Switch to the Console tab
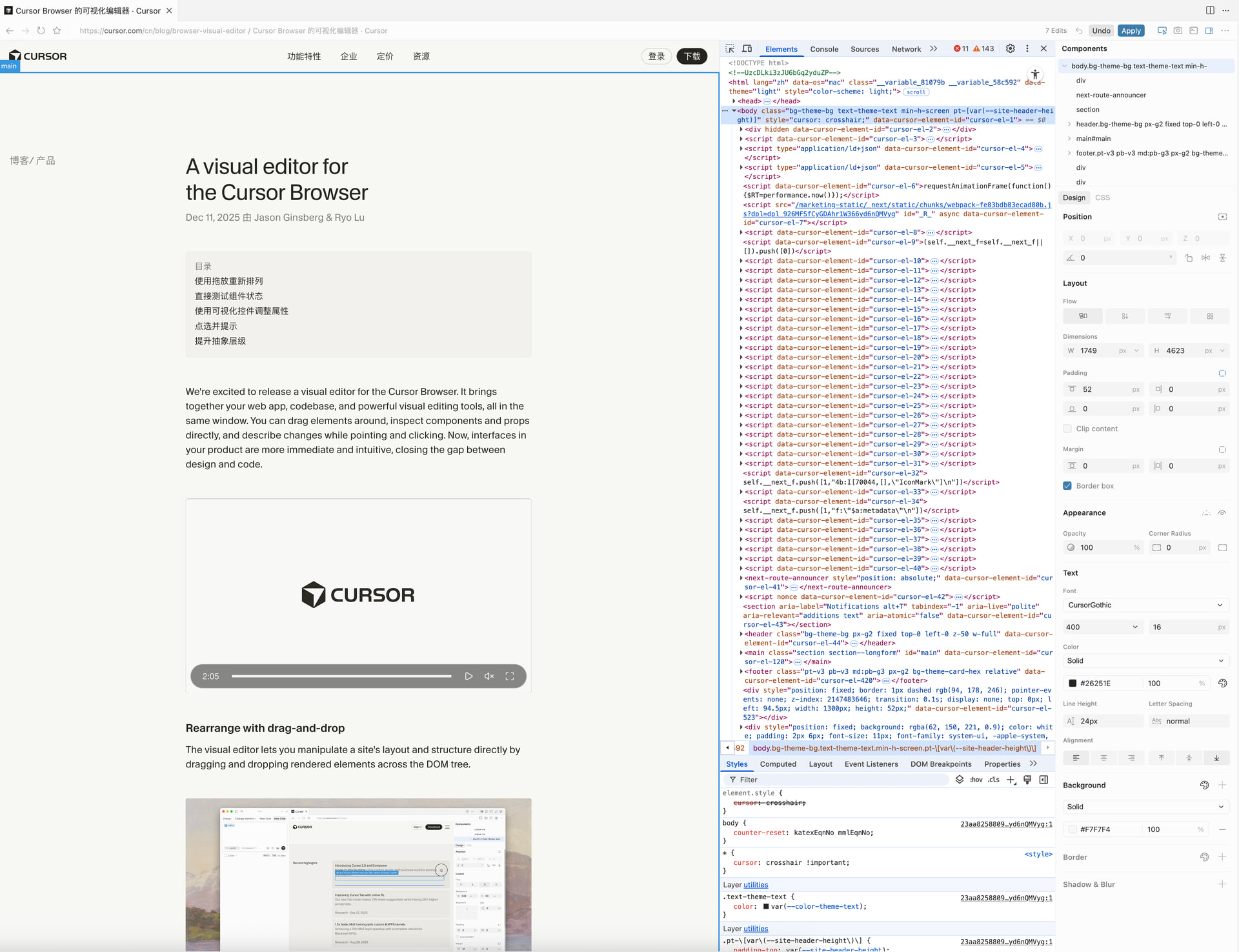The width and height of the screenshot is (1239, 952). coord(824,49)
